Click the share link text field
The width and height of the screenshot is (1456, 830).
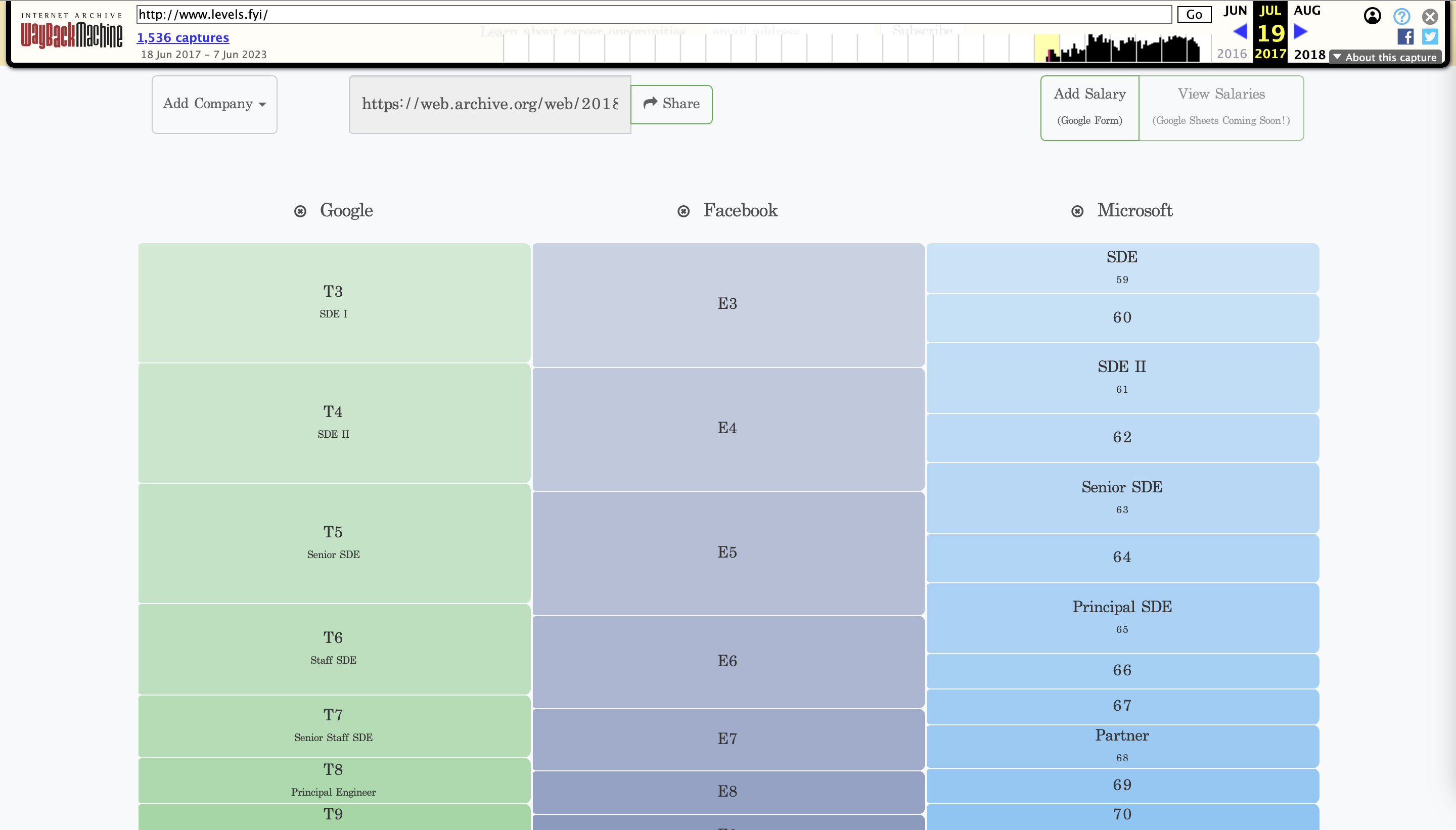(x=490, y=104)
